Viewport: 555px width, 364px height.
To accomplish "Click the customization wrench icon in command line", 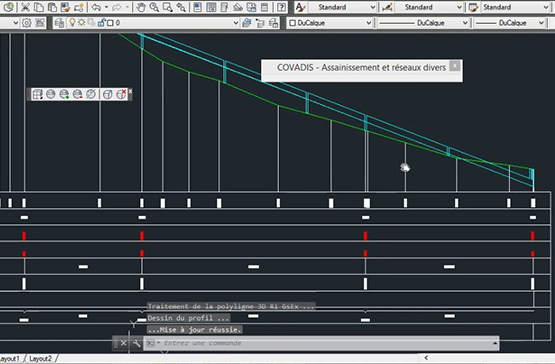I will (137, 343).
